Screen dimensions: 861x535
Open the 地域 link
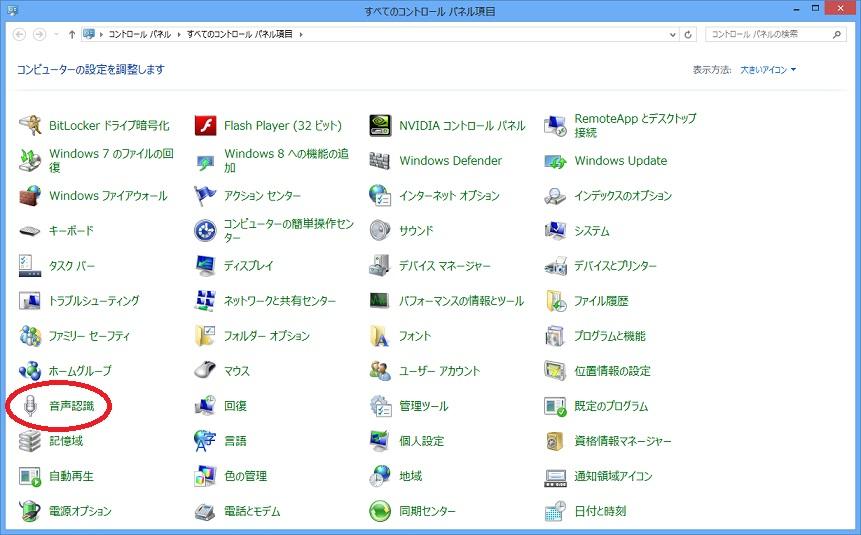[x=410, y=476]
